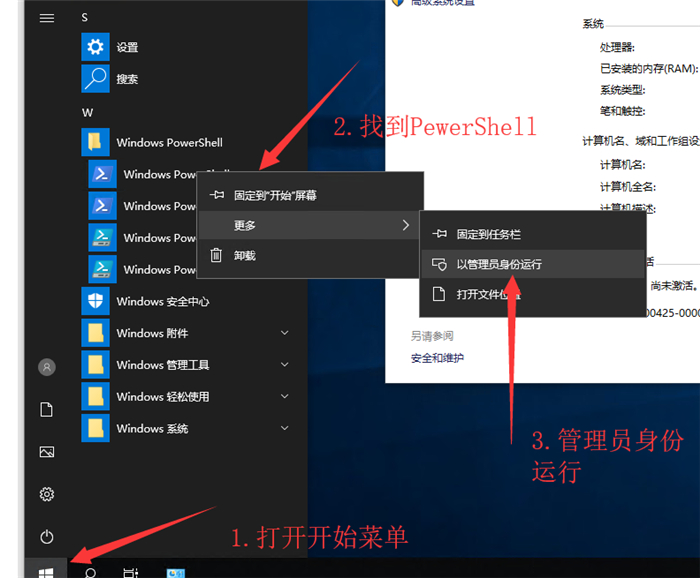
Task: Expand the Windows 管理工具 folder chevron
Action: point(284,364)
